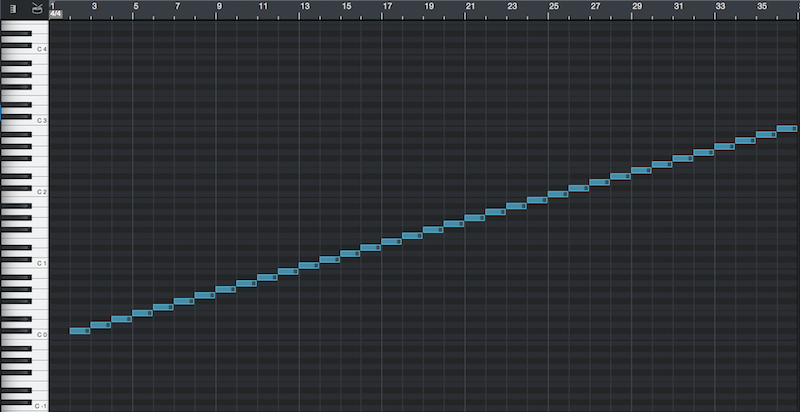Select the E2 note starting at bar 30

(x=663, y=164)
